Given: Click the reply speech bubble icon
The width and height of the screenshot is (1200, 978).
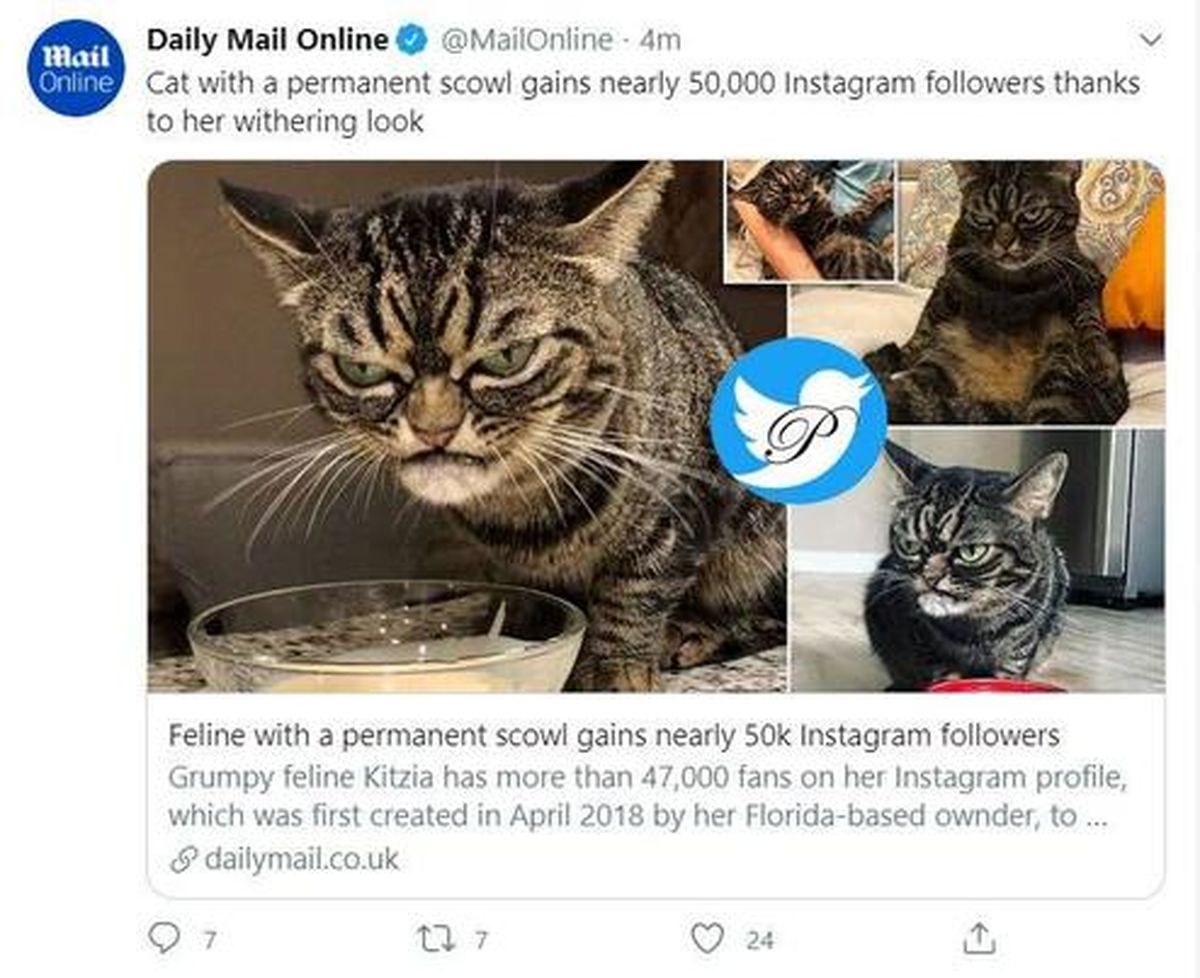Looking at the screenshot, I should (x=161, y=937).
